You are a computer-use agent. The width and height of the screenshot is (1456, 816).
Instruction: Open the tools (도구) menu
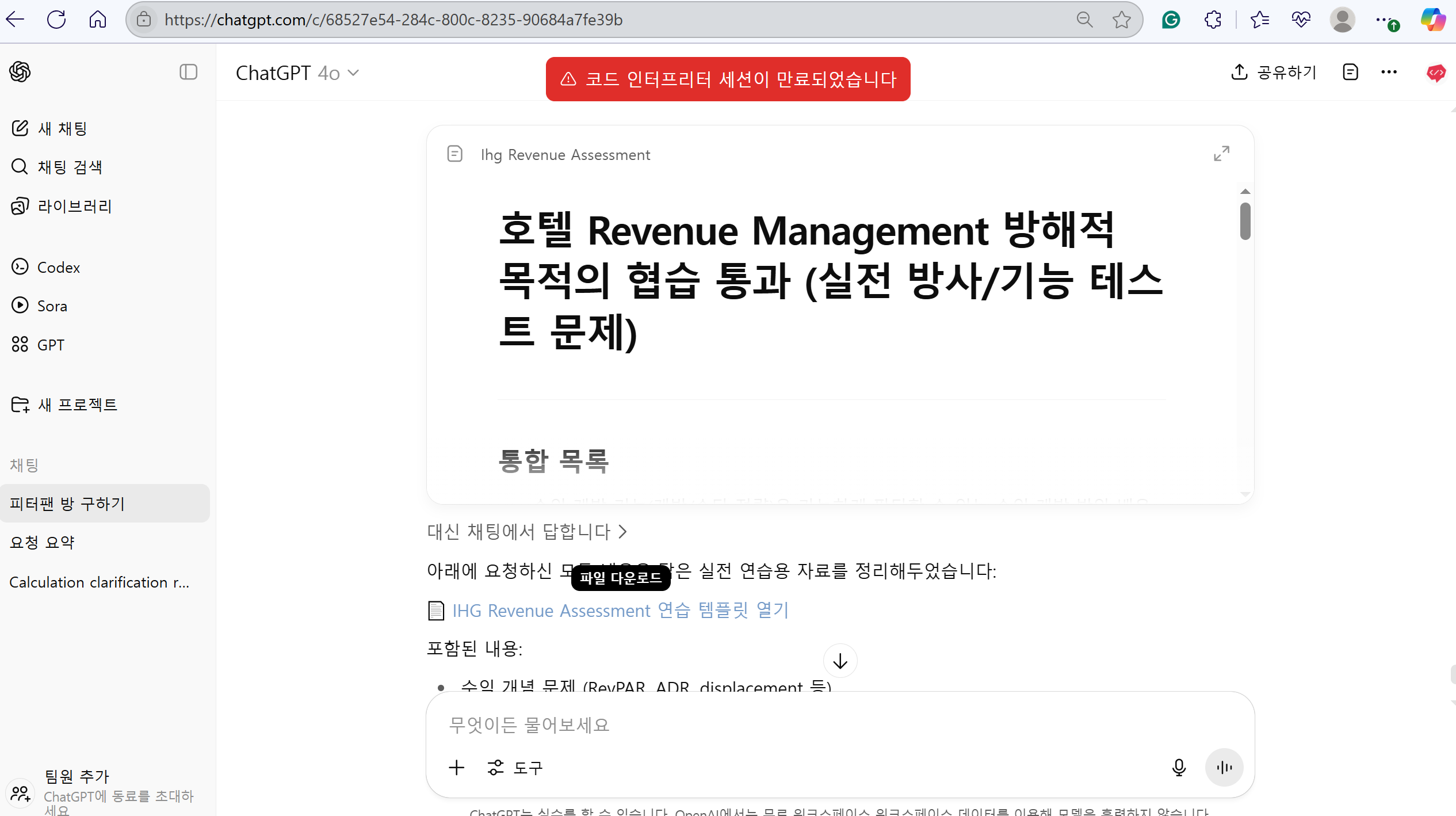515,768
